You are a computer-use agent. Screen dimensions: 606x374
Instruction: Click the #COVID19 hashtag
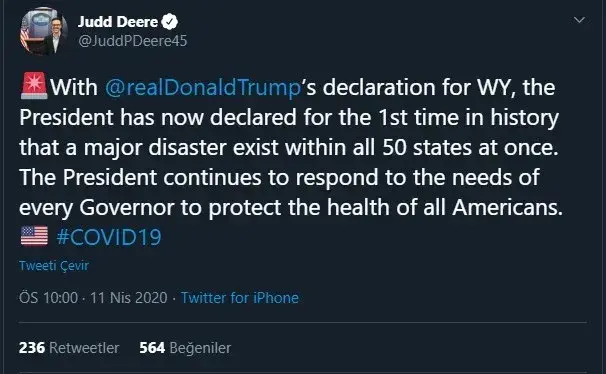[109, 237]
